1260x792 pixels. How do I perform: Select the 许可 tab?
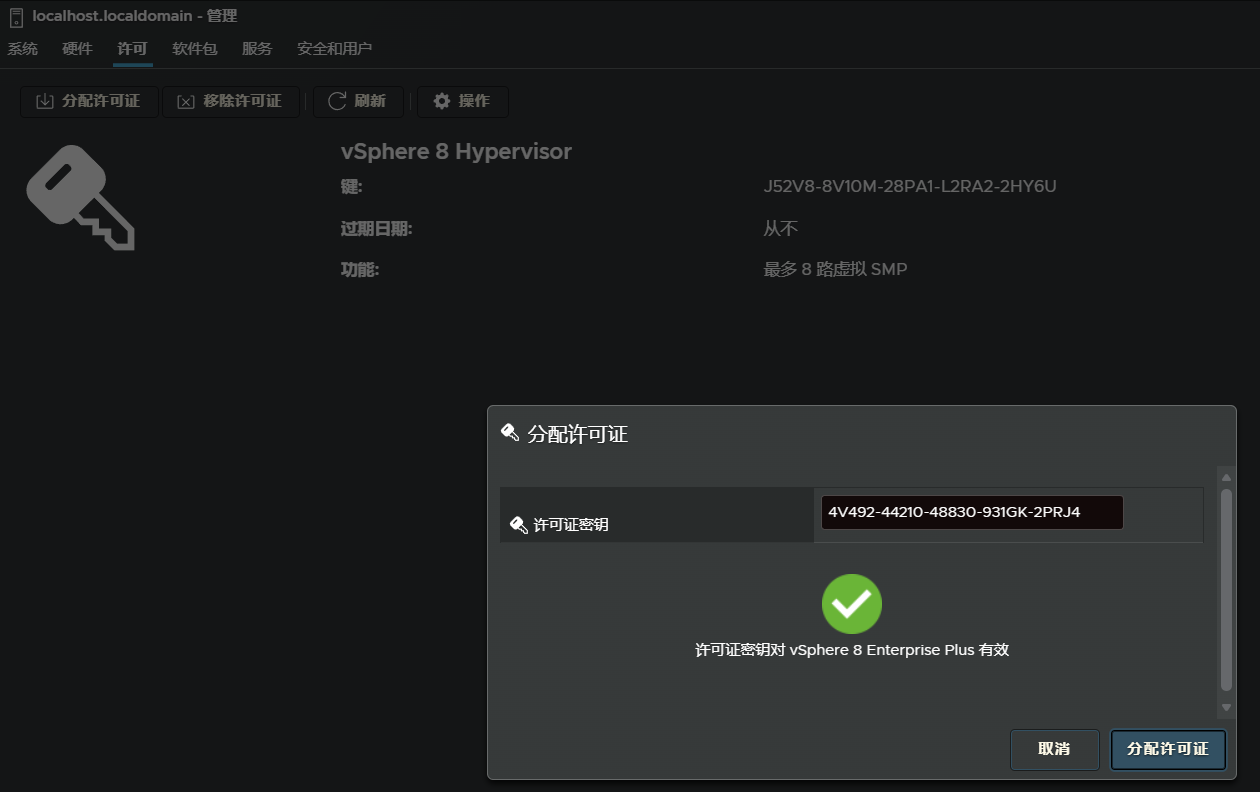pyautogui.click(x=132, y=49)
